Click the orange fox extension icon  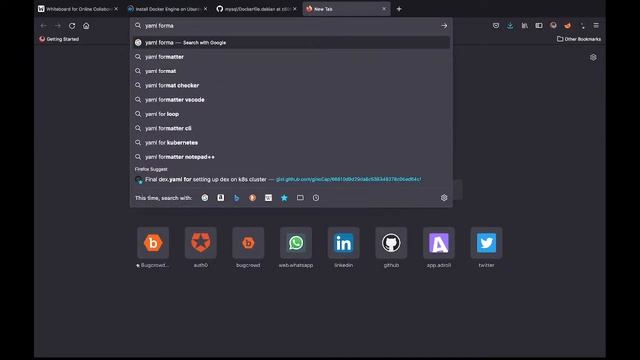point(567,25)
